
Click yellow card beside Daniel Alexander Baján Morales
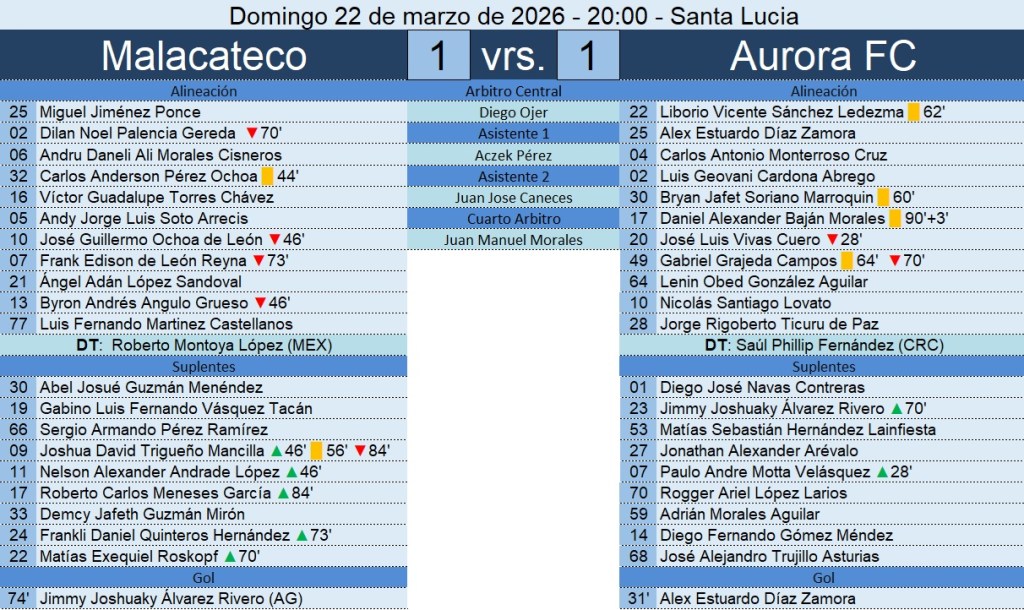click(894, 218)
